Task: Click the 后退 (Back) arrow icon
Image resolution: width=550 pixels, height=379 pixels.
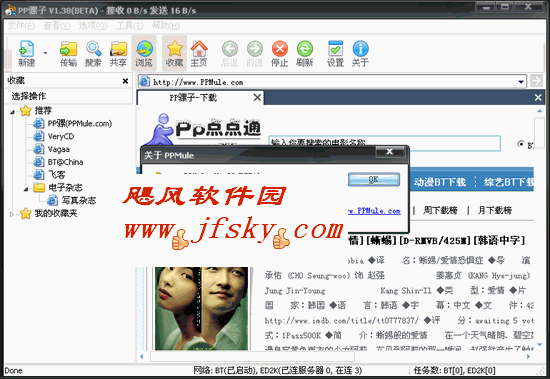Action: click(x=230, y=53)
